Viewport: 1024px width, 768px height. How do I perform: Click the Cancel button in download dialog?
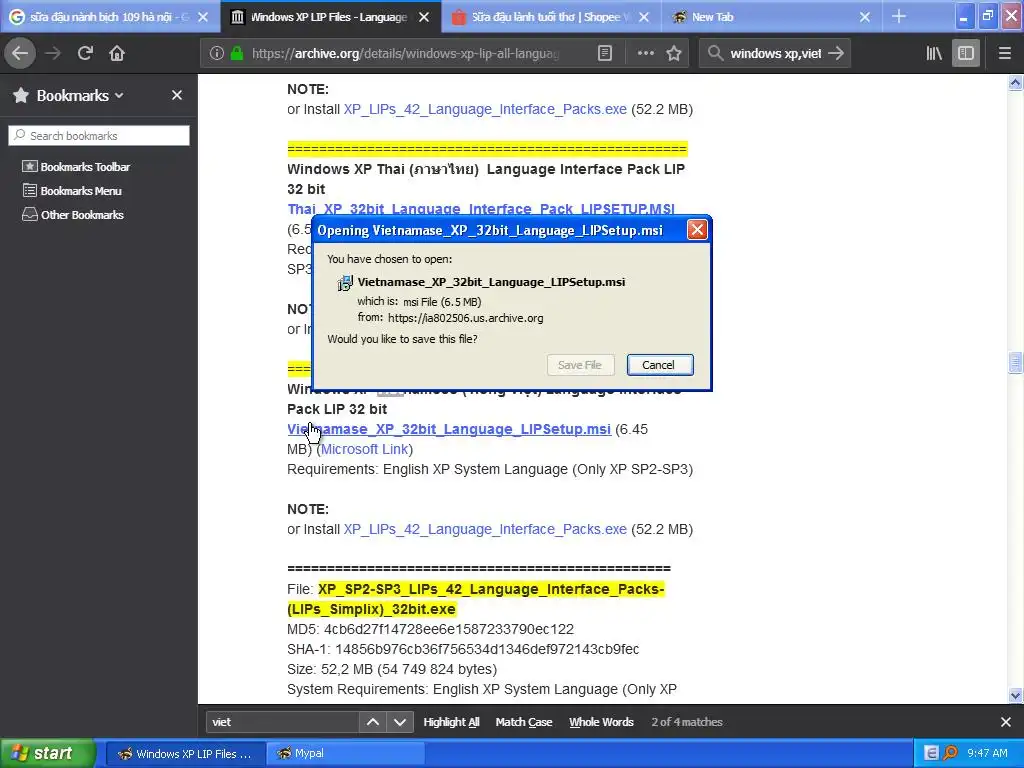click(660, 365)
